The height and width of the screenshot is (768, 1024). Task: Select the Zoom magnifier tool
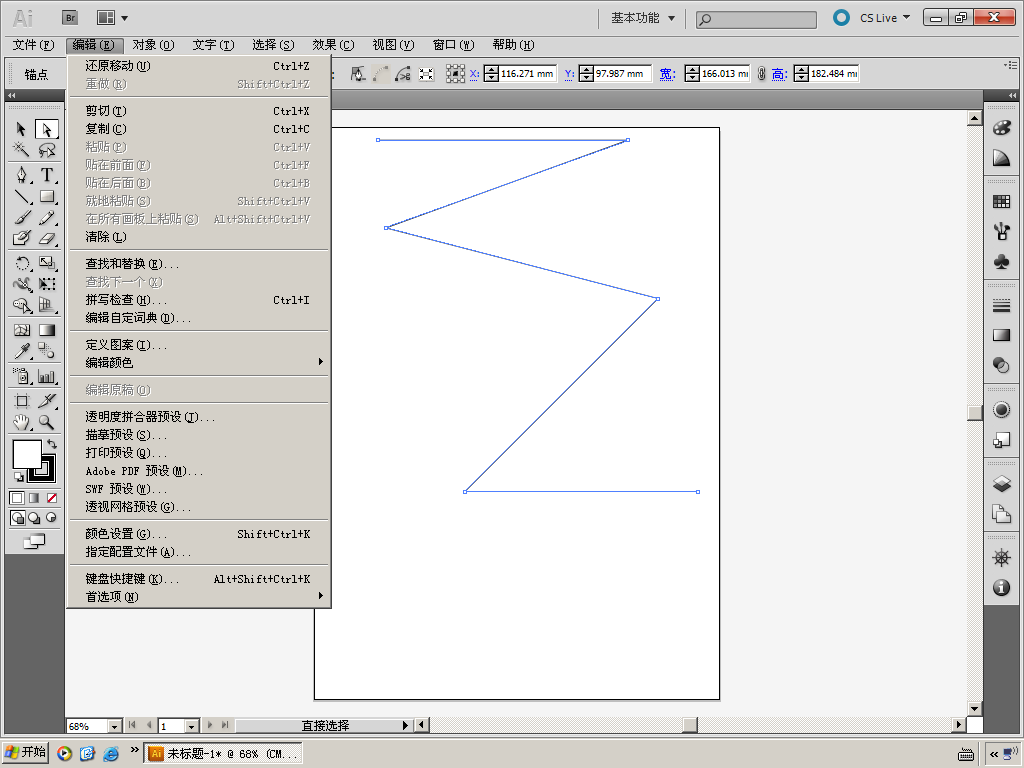coord(46,423)
